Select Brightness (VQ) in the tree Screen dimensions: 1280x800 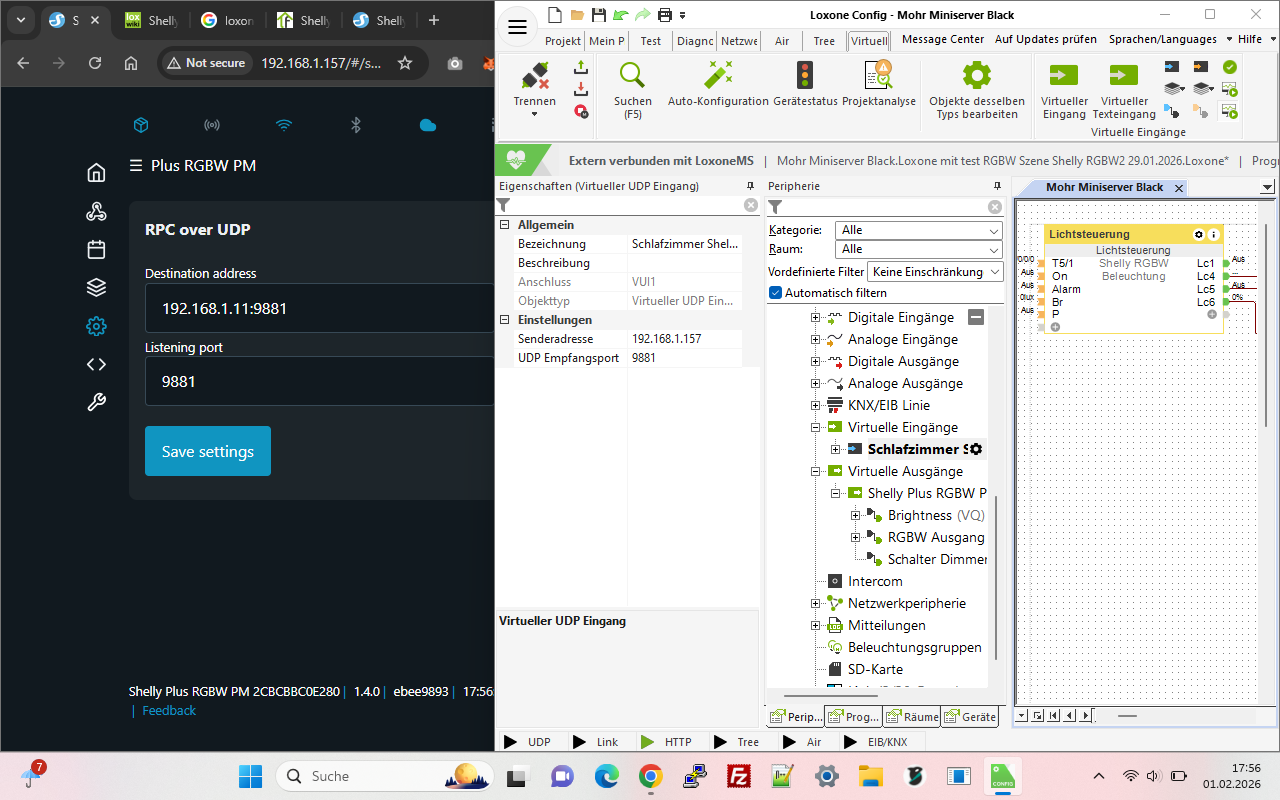pyautogui.click(x=936, y=516)
